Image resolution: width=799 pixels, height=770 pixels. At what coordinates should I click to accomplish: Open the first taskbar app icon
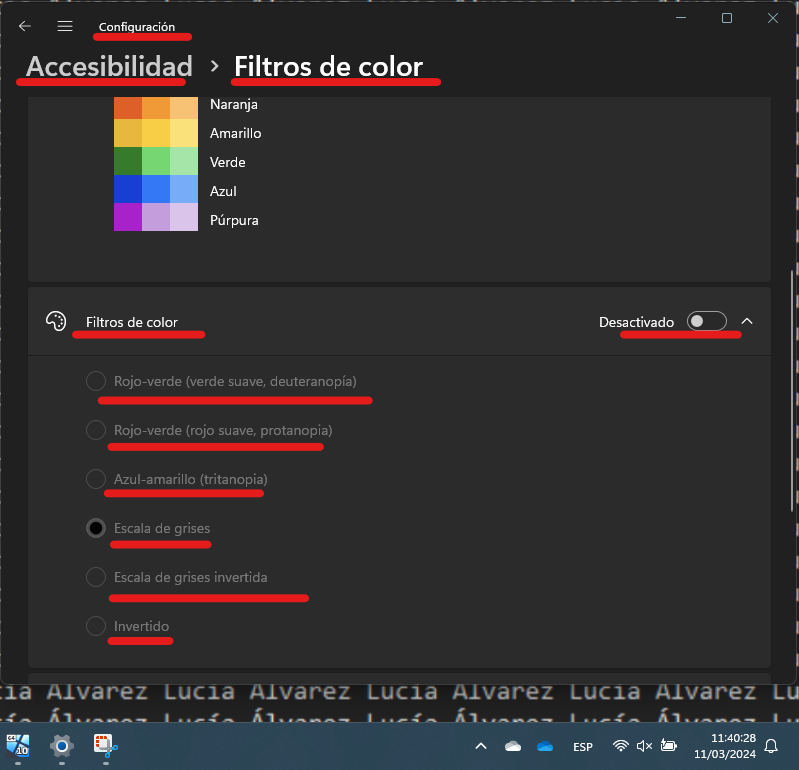[x=18, y=746]
